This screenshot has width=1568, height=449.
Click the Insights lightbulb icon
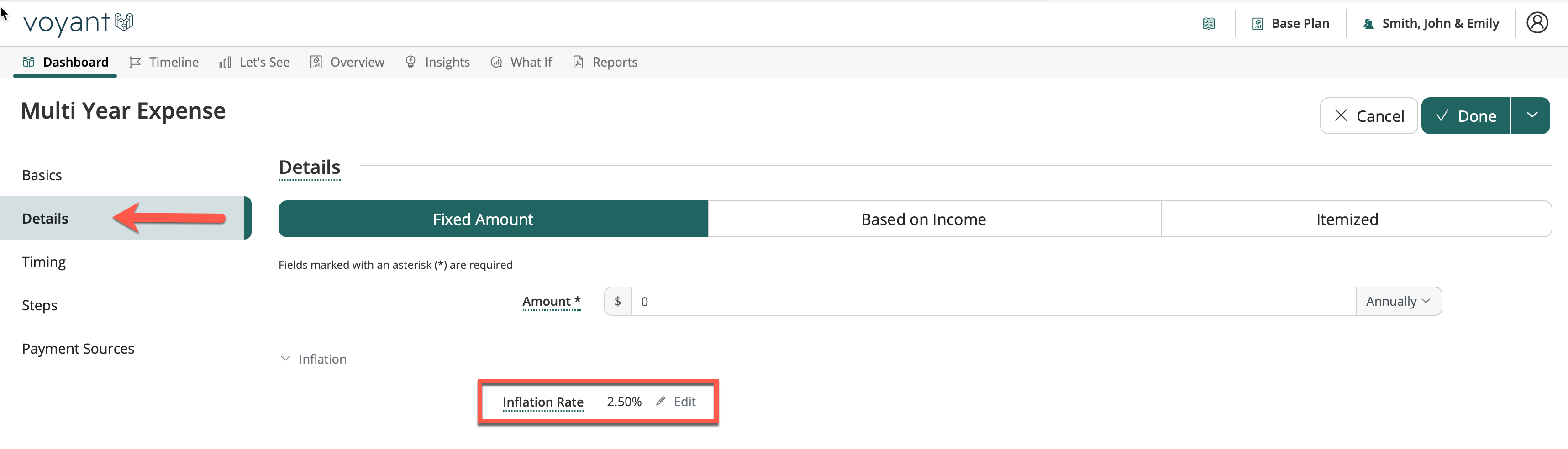(x=411, y=62)
